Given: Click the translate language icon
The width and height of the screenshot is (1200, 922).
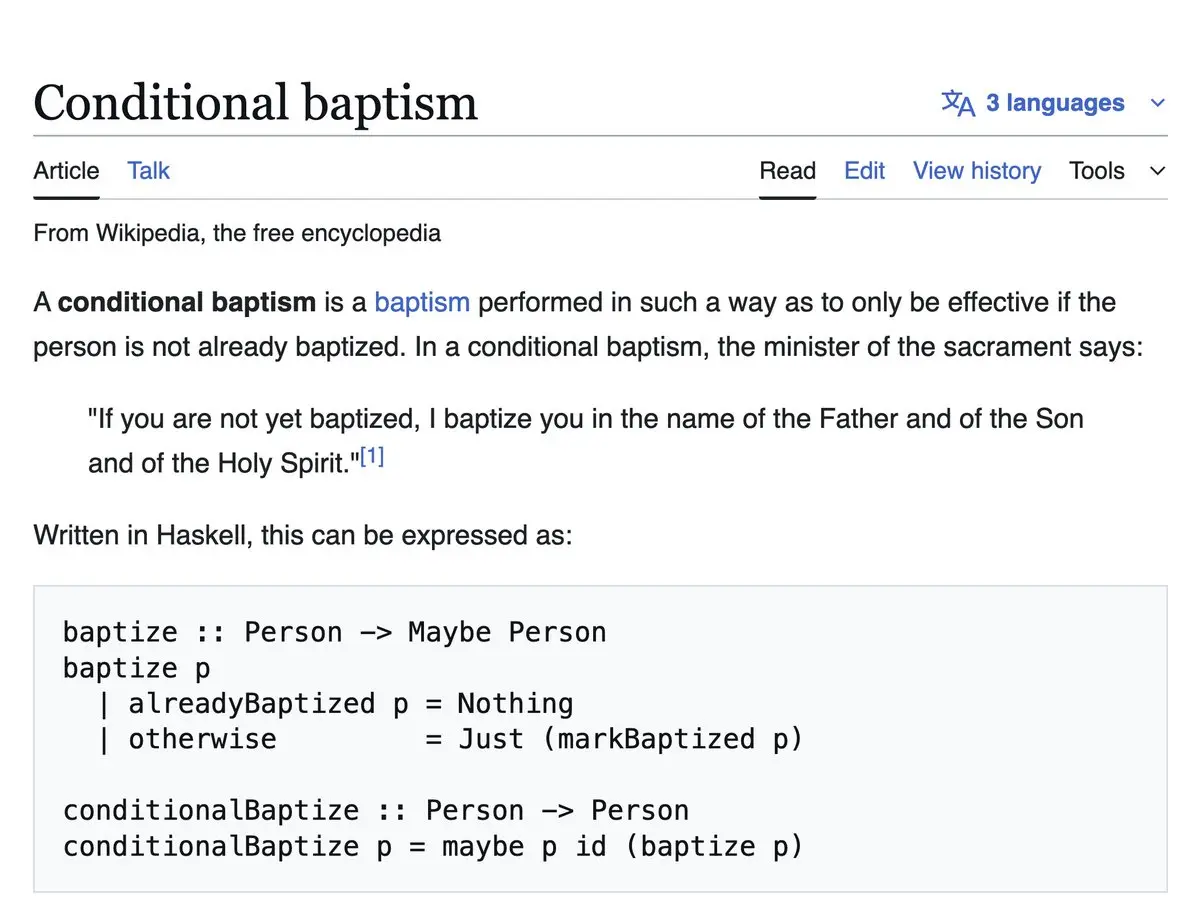Looking at the screenshot, I should click(x=957, y=103).
